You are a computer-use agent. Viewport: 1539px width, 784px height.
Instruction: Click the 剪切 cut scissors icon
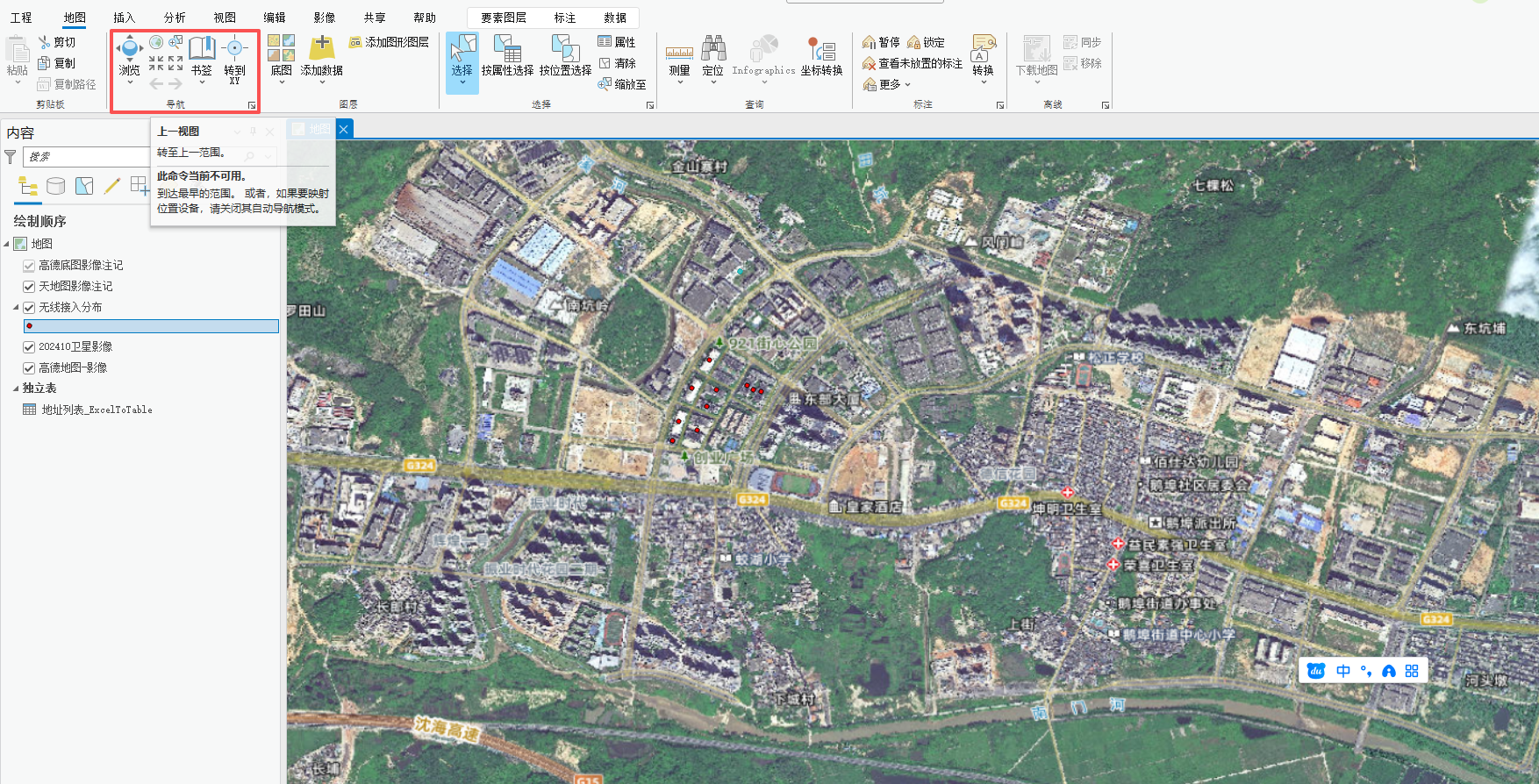point(45,42)
